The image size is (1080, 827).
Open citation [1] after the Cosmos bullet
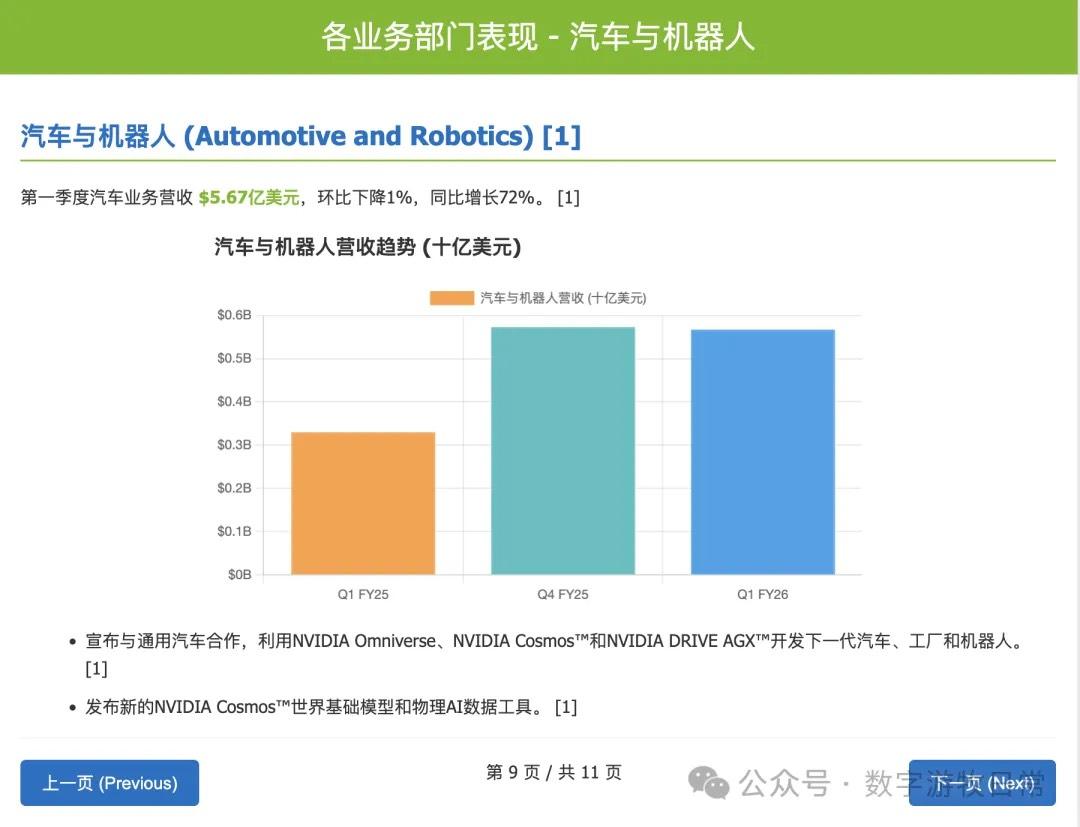pos(566,707)
